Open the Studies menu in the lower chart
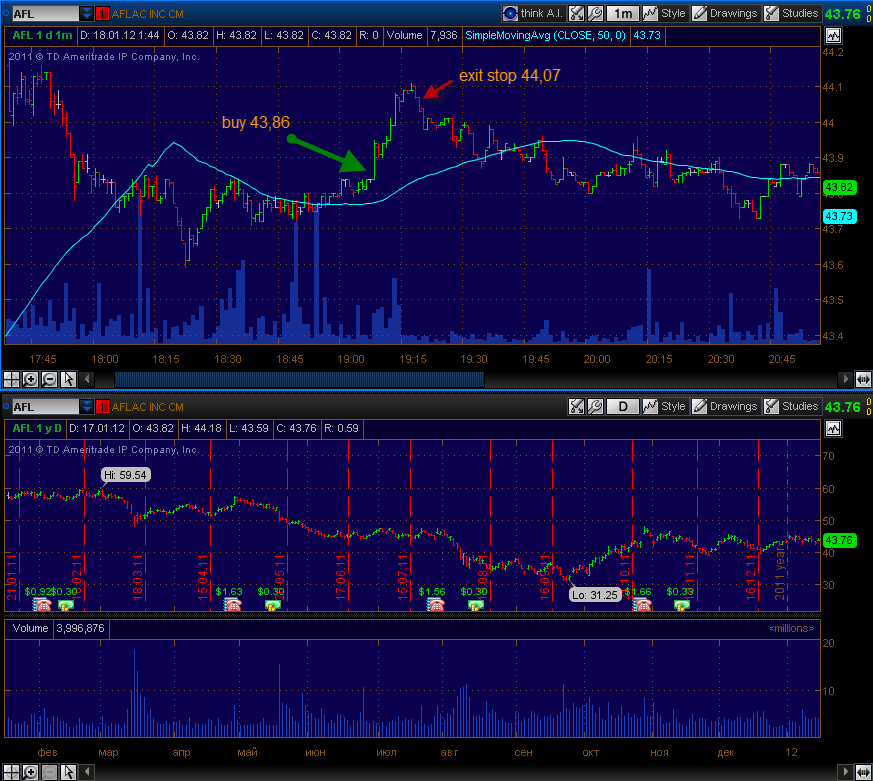Screen dimensions: 873x781 coord(791,406)
